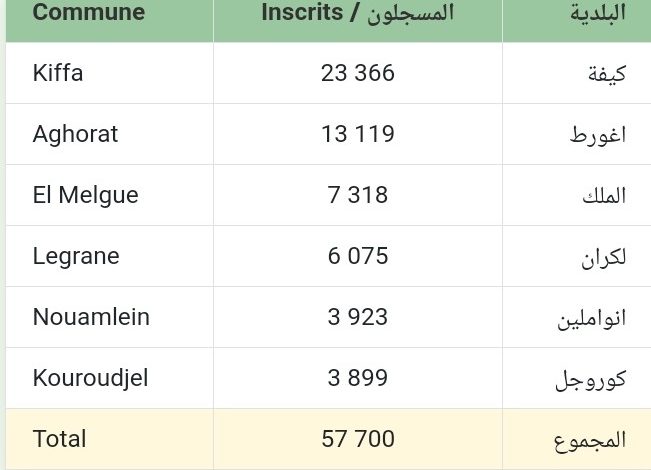Click the total value 57 700
The width and height of the screenshot is (651, 470).
coord(357,439)
